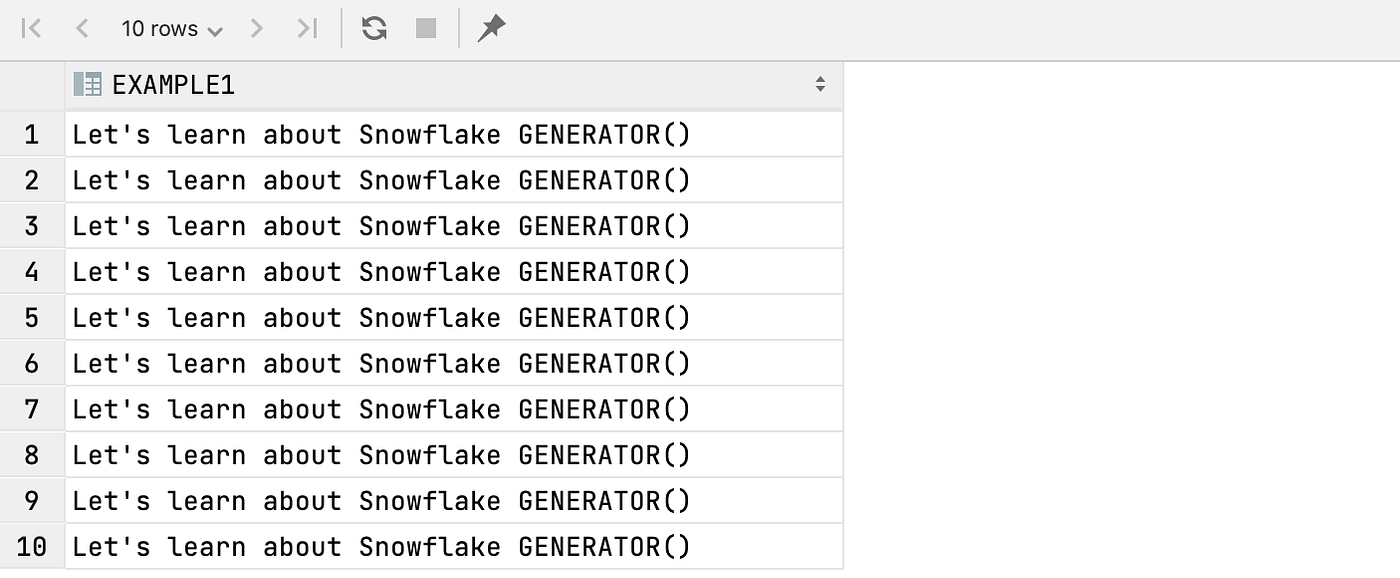Viewport: 1400px width, 578px height.
Task: Select row number 1
Action: pyautogui.click(x=32, y=134)
